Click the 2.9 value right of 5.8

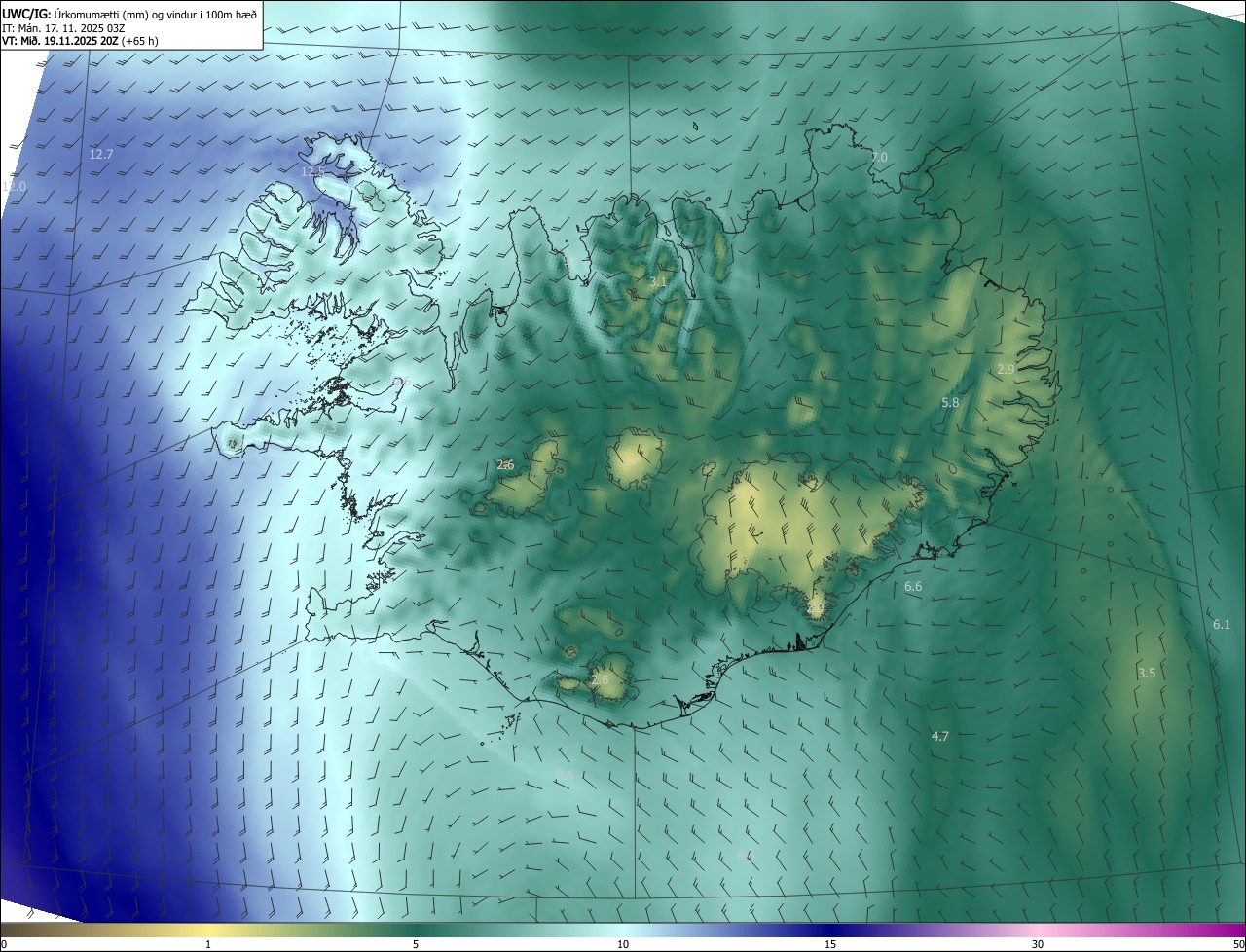click(x=1006, y=370)
